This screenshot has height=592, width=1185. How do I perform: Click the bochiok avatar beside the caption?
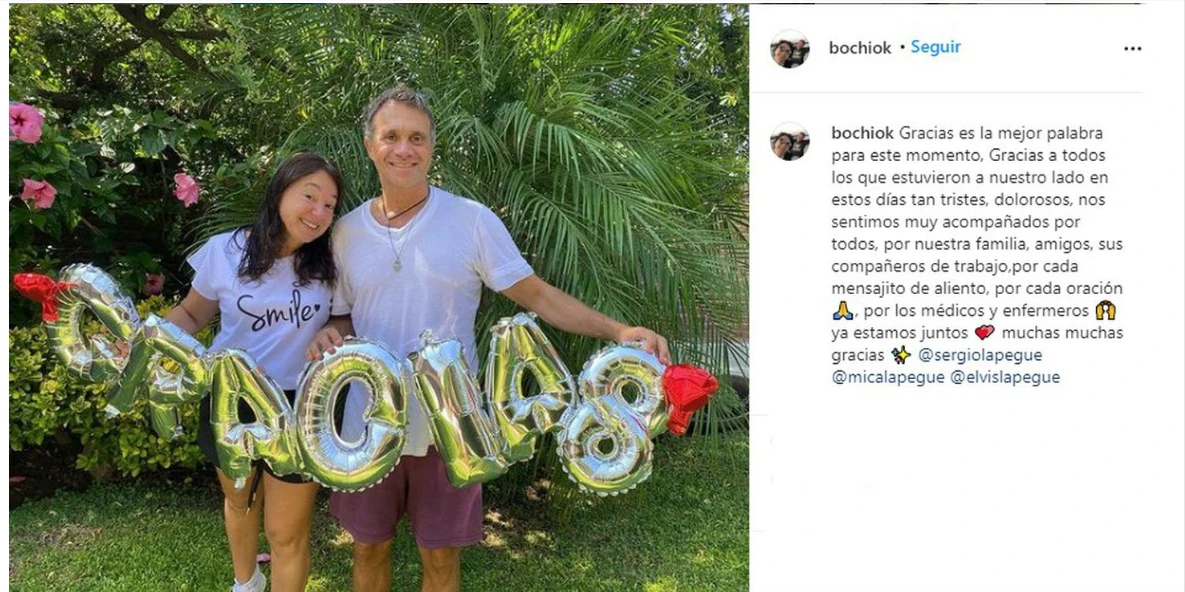point(790,141)
